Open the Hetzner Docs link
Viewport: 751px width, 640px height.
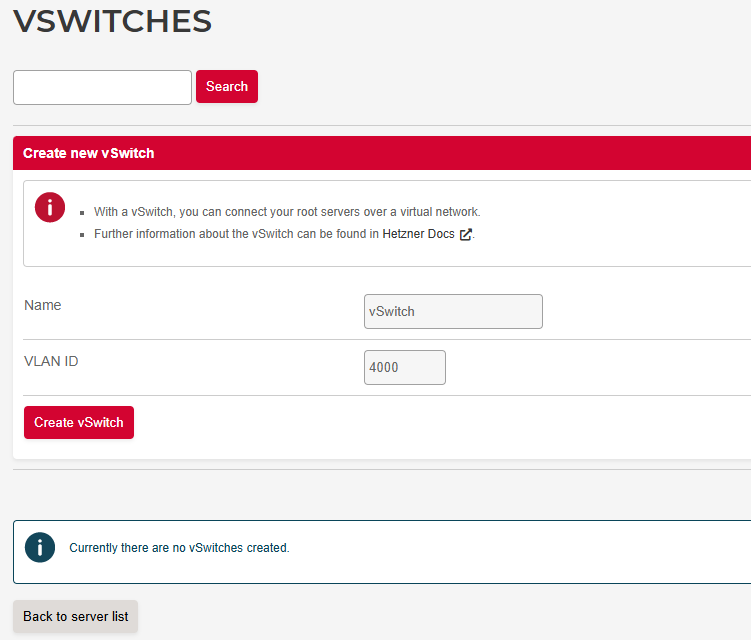click(x=418, y=234)
